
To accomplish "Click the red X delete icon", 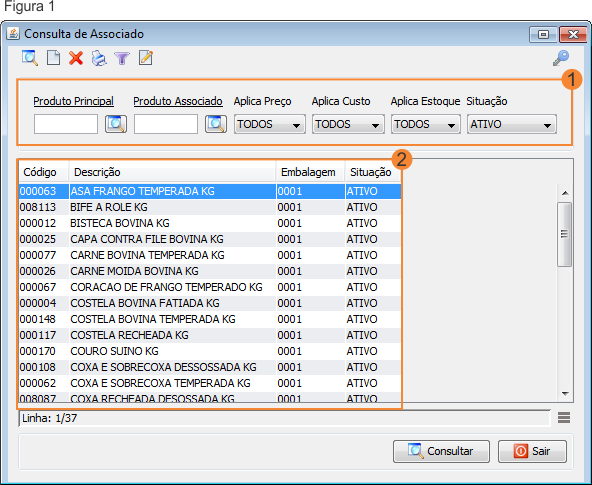I will (x=76, y=59).
